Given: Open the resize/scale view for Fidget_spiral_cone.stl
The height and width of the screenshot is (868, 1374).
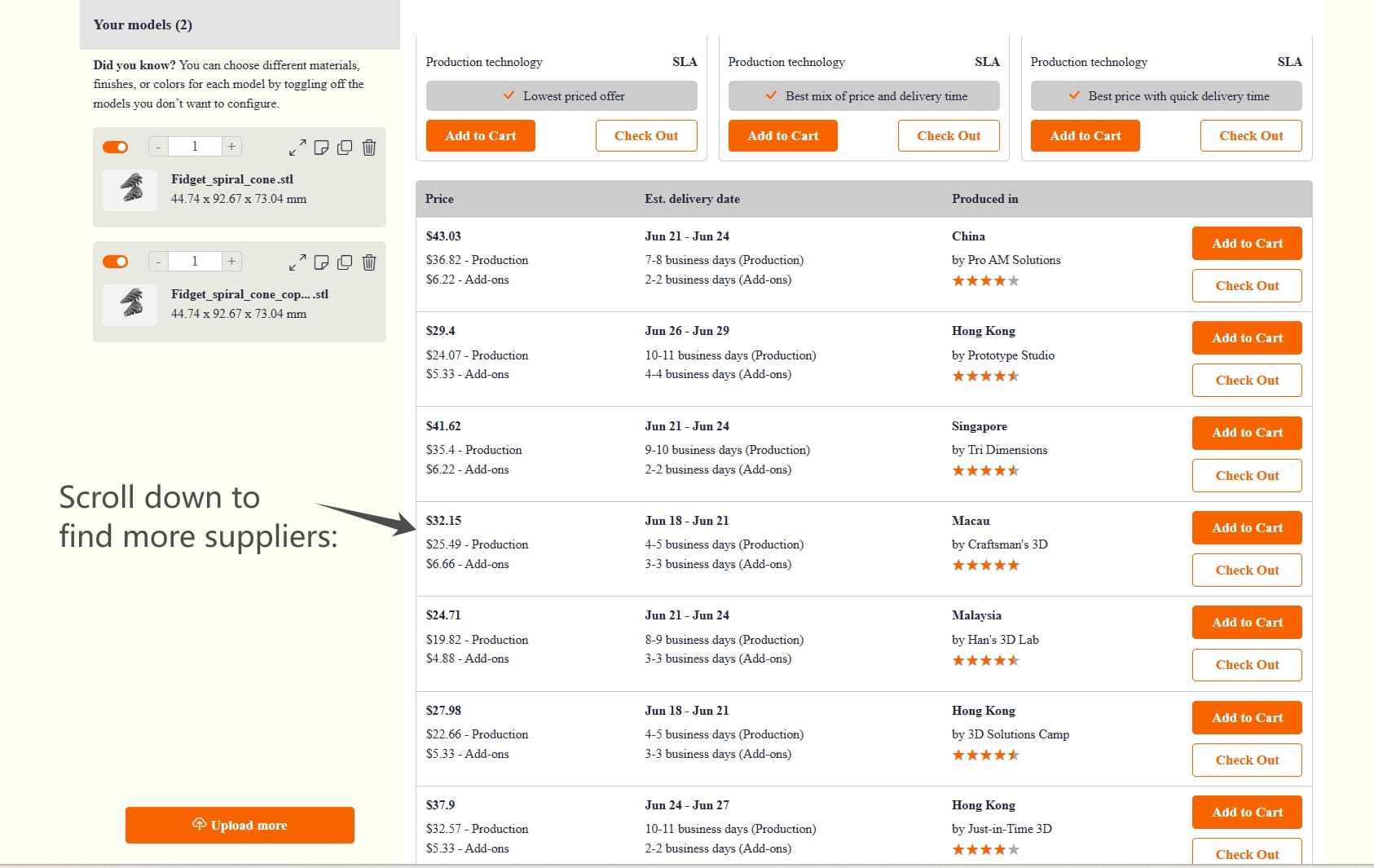Looking at the screenshot, I should pyautogui.click(x=297, y=148).
